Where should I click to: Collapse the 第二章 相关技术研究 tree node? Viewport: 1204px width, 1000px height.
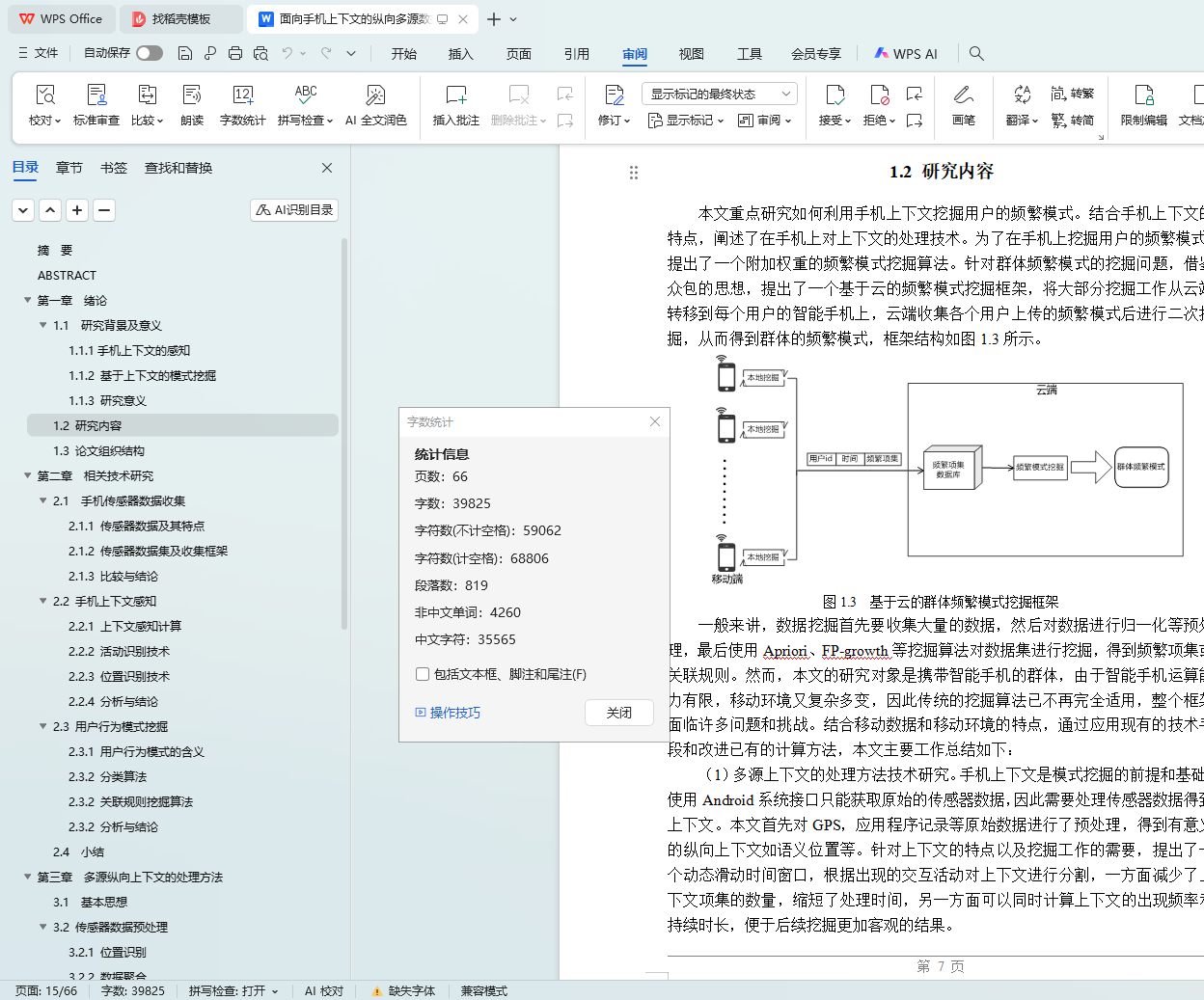click(x=28, y=475)
